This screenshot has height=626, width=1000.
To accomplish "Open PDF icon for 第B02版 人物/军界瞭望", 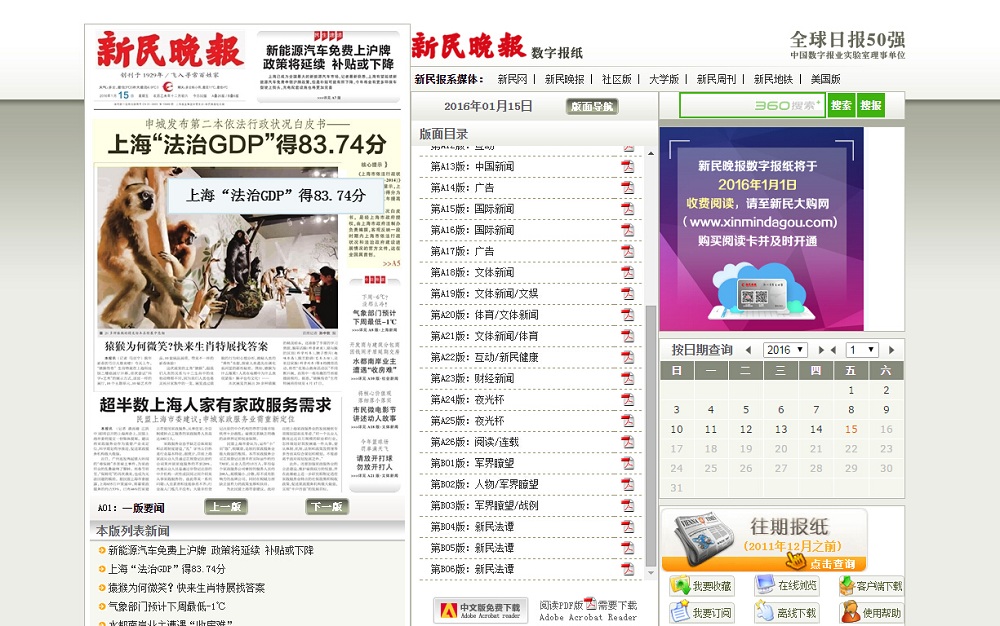I will coord(628,484).
